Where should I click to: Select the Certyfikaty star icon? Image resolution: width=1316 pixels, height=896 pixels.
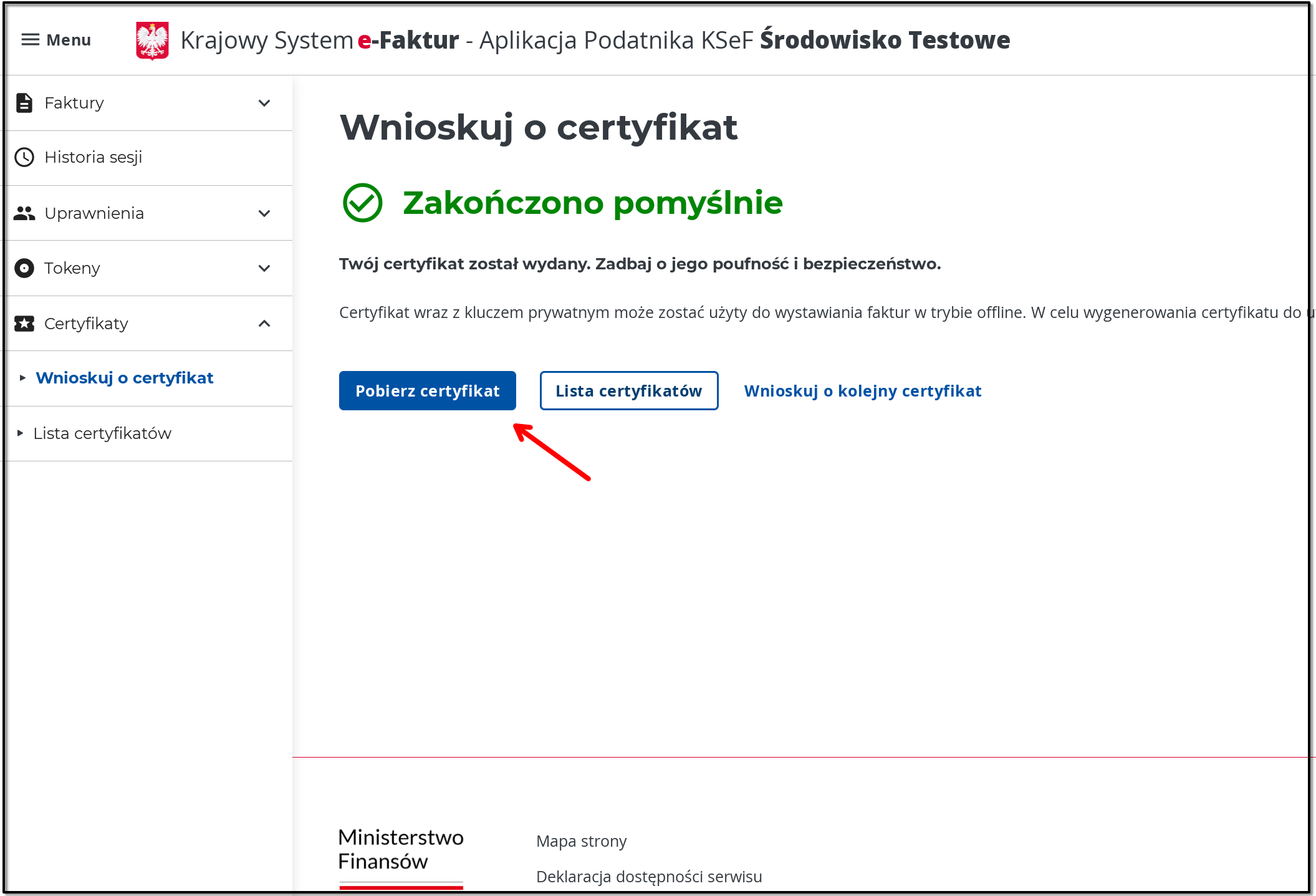(x=24, y=323)
